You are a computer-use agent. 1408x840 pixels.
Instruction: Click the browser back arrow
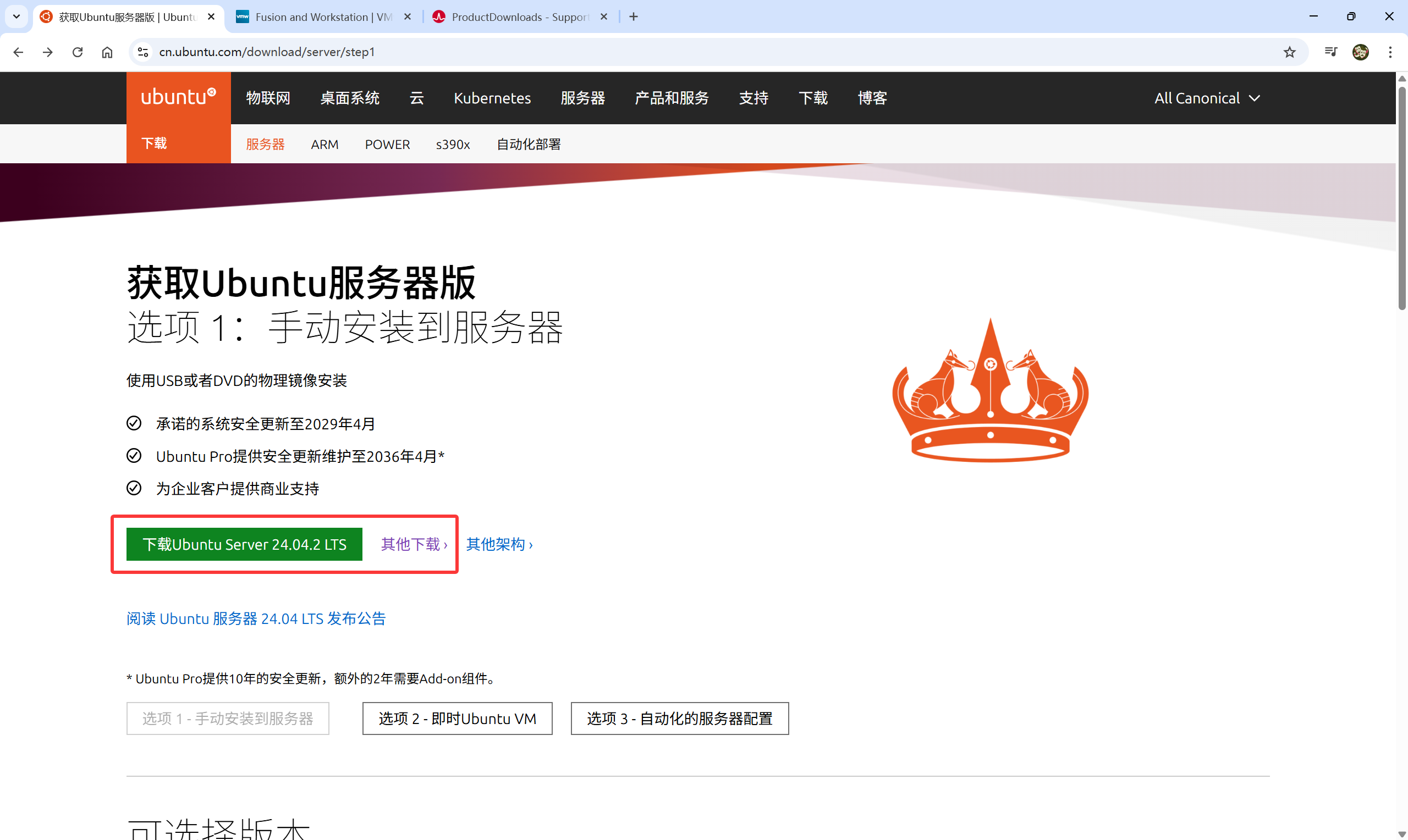pos(19,52)
